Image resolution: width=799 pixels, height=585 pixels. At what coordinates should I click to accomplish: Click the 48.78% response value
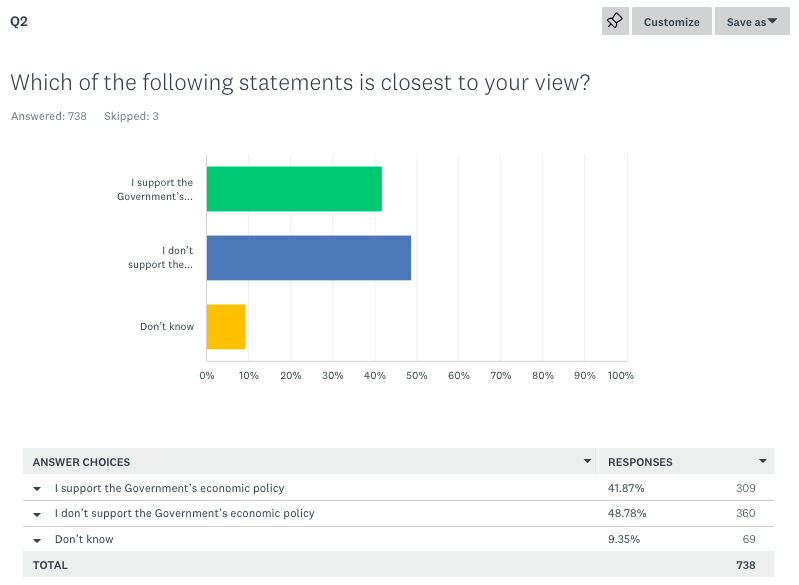tap(627, 513)
